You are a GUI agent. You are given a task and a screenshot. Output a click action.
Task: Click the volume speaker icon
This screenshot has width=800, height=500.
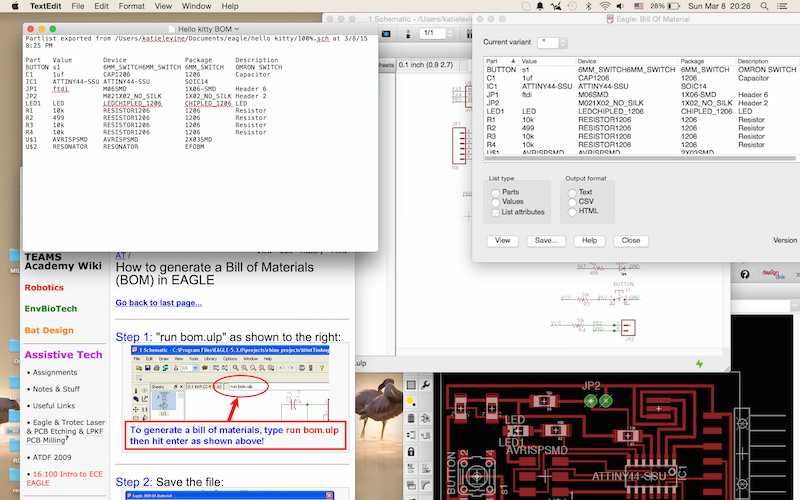620,6
